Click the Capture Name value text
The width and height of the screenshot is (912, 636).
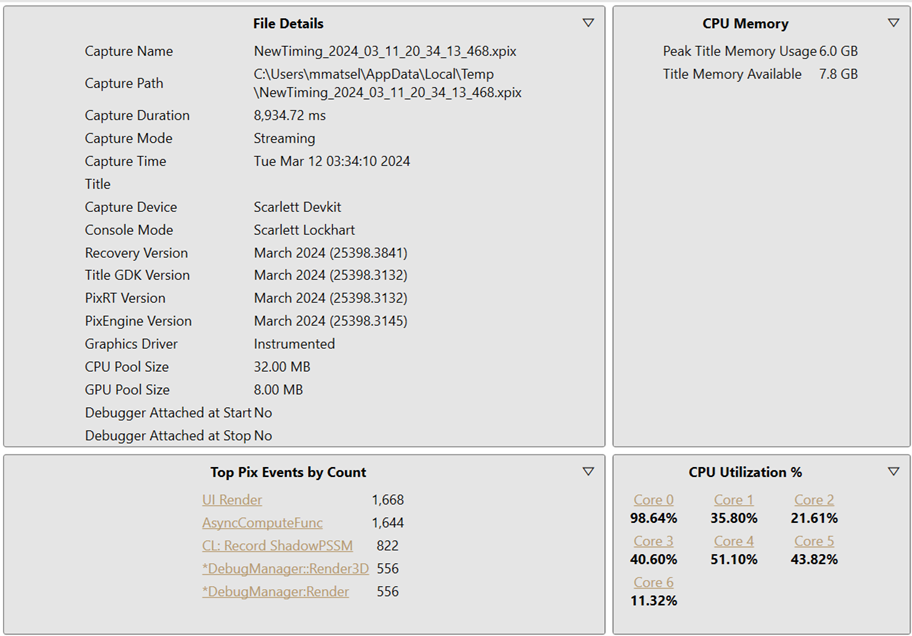point(385,51)
